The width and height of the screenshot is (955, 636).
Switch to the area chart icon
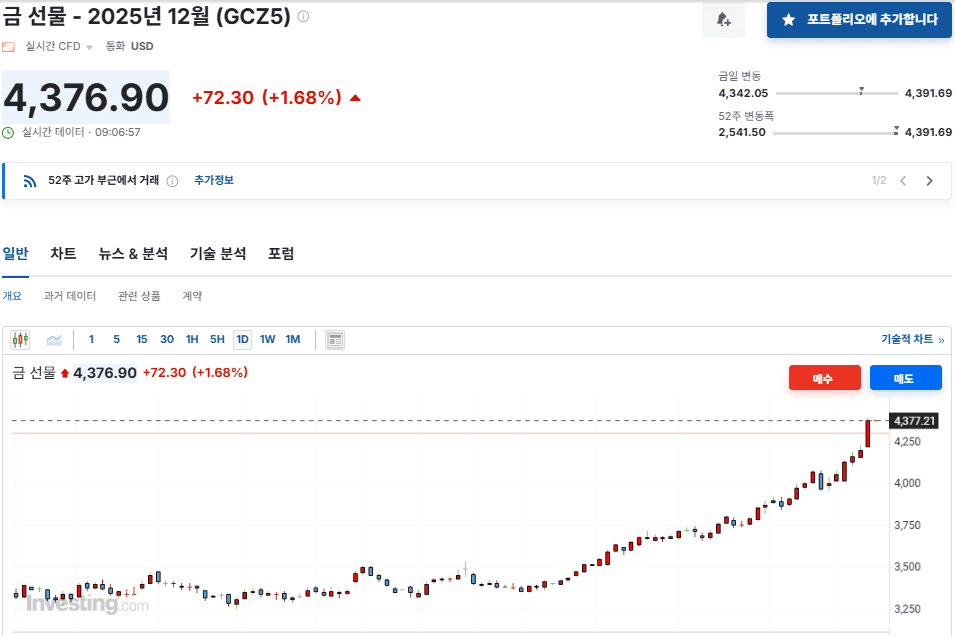tap(54, 340)
